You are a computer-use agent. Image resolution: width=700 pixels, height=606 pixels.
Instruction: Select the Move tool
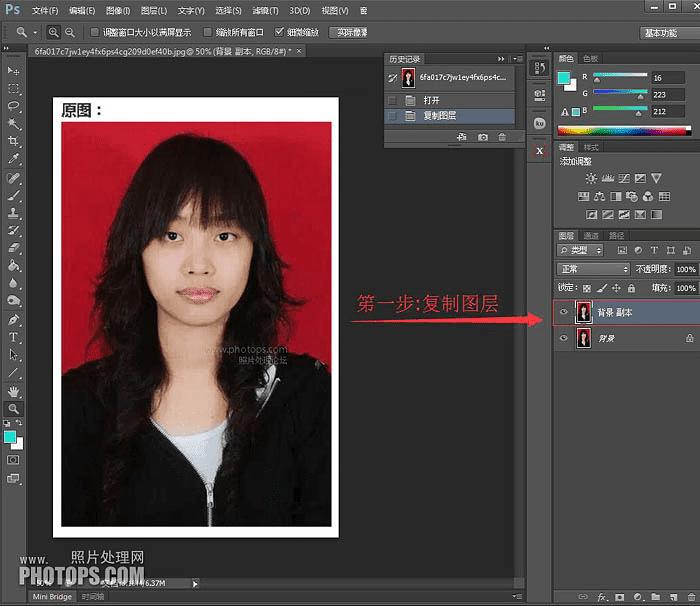14,71
